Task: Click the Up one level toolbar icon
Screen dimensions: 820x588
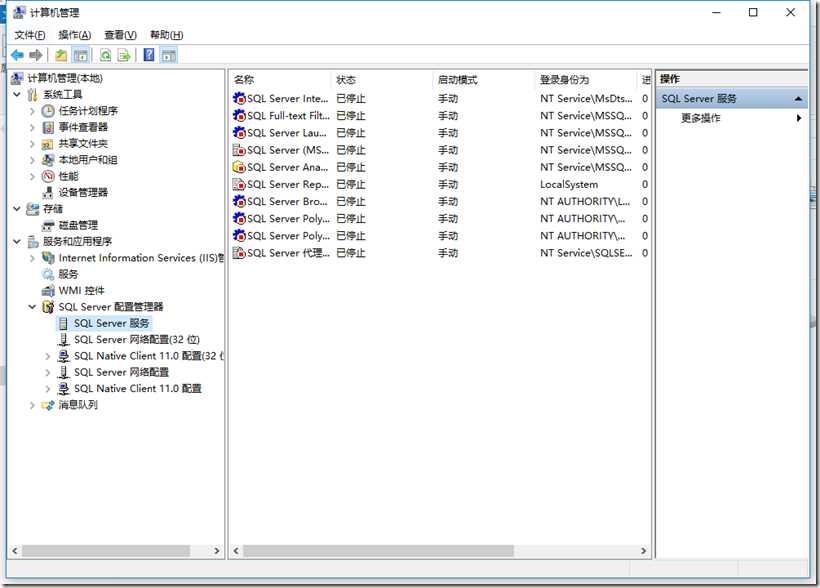Action: (x=61, y=55)
